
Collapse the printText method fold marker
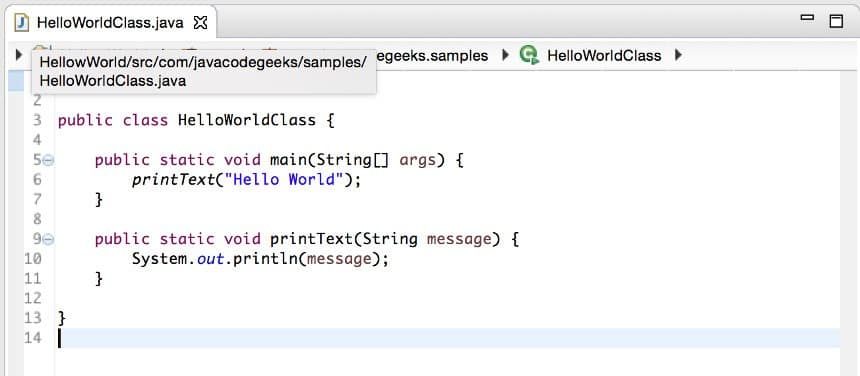pyautogui.click(x=48, y=240)
